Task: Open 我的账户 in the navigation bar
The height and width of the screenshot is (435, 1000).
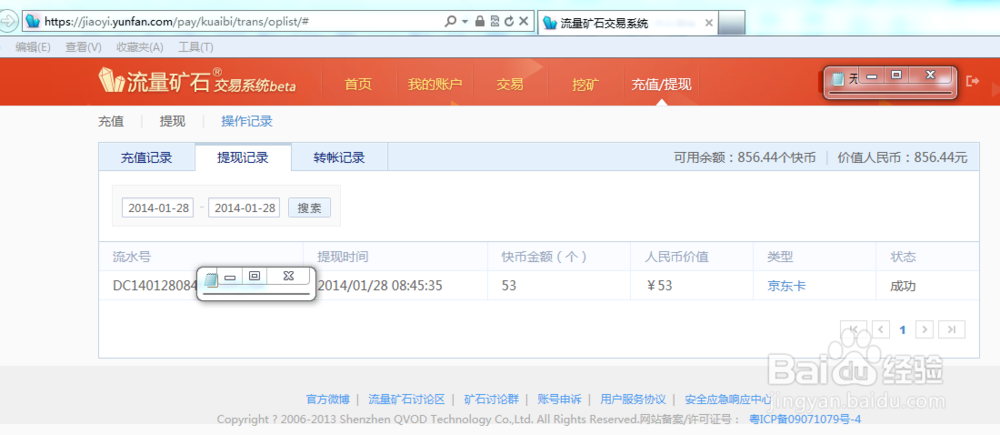Action: point(435,84)
